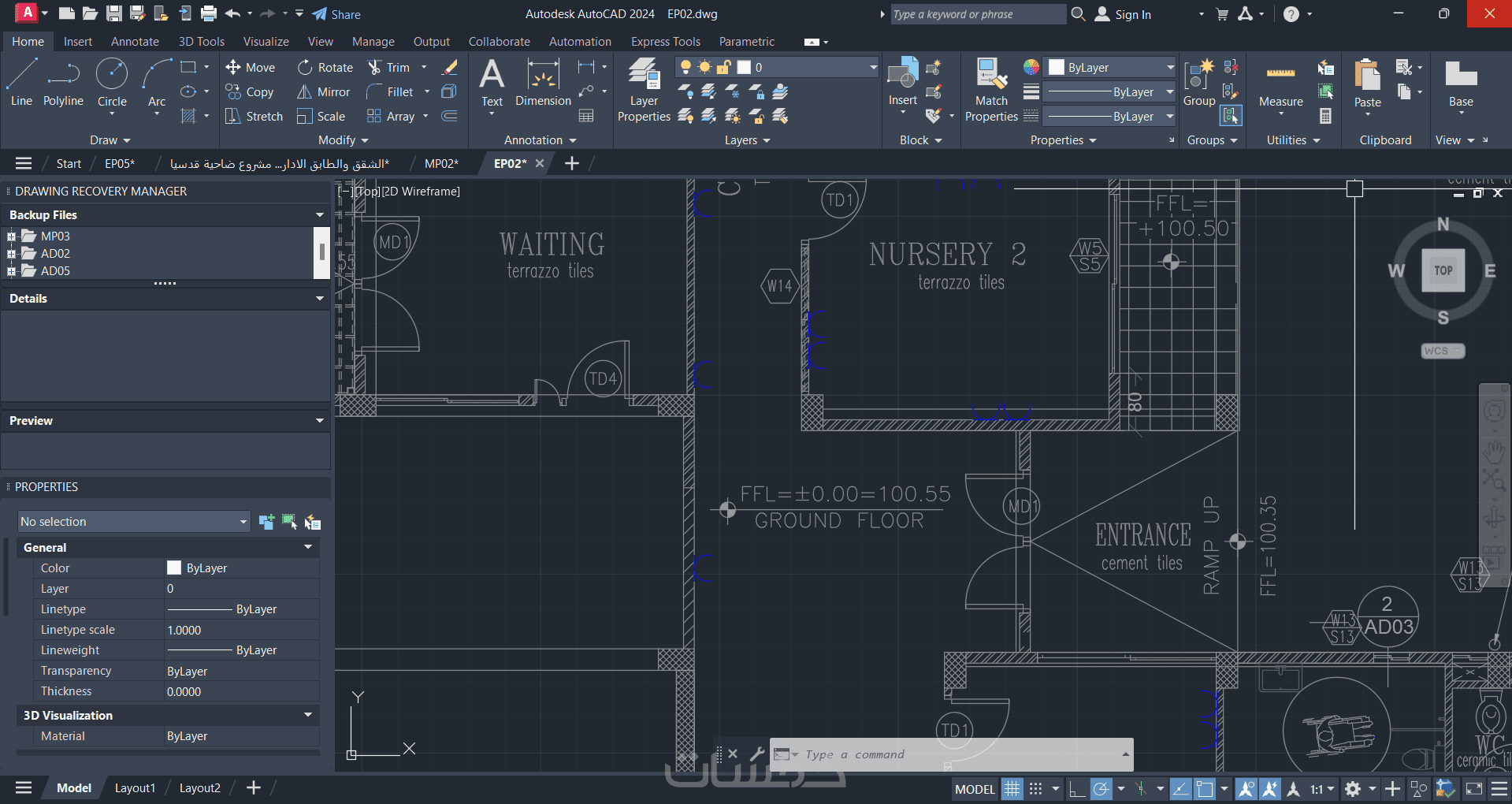1512x804 pixels.
Task: Activate Match Properties tool
Action: point(991,91)
